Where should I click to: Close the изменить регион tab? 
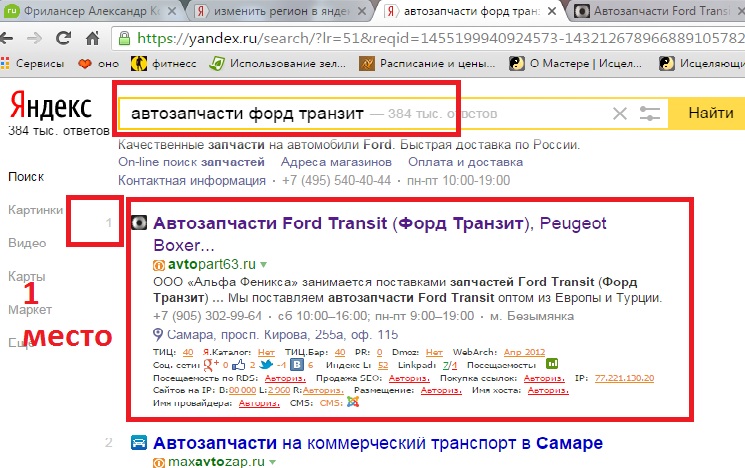[x=362, y=11]
